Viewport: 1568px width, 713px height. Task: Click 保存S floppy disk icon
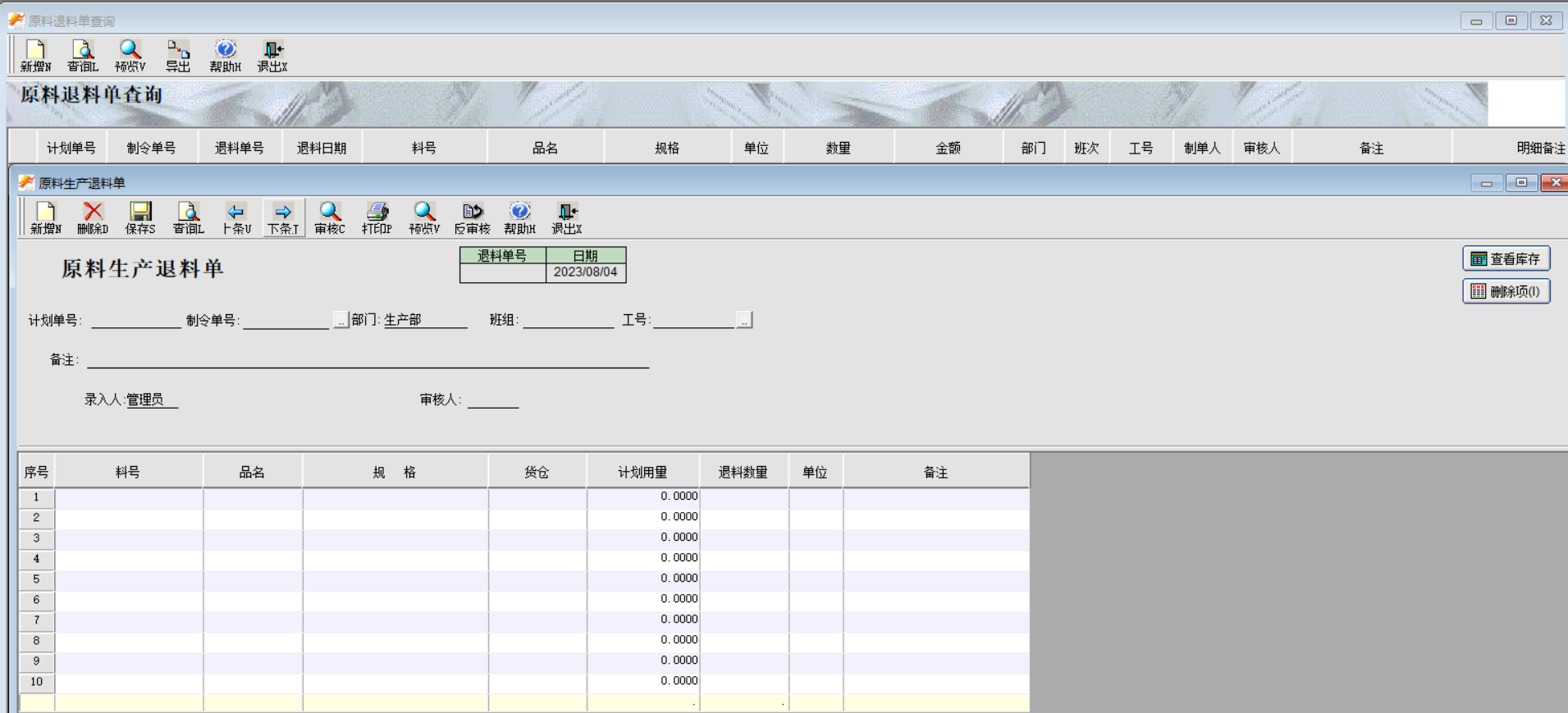coord(140,218)
